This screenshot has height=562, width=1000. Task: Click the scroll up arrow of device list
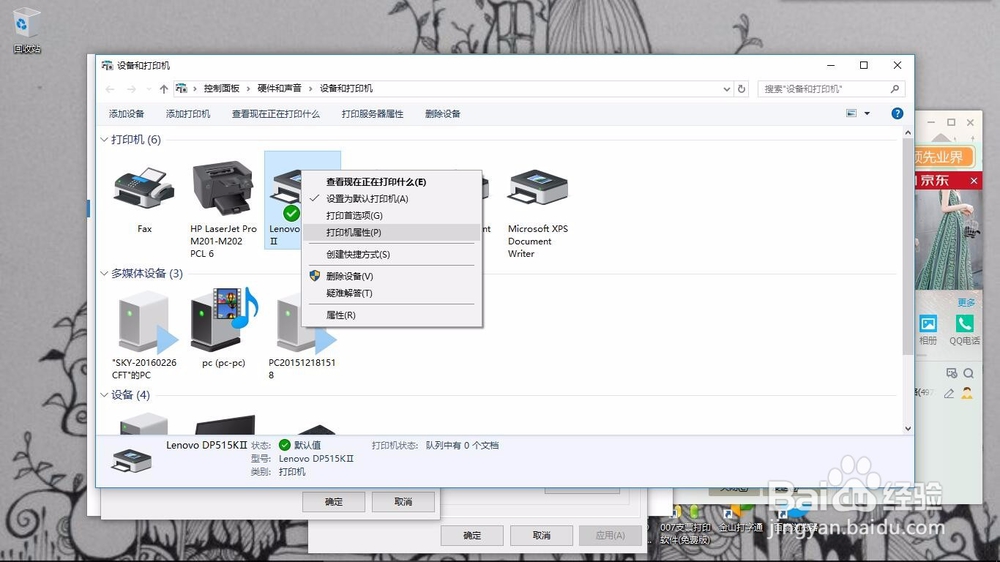click(908, 133)
